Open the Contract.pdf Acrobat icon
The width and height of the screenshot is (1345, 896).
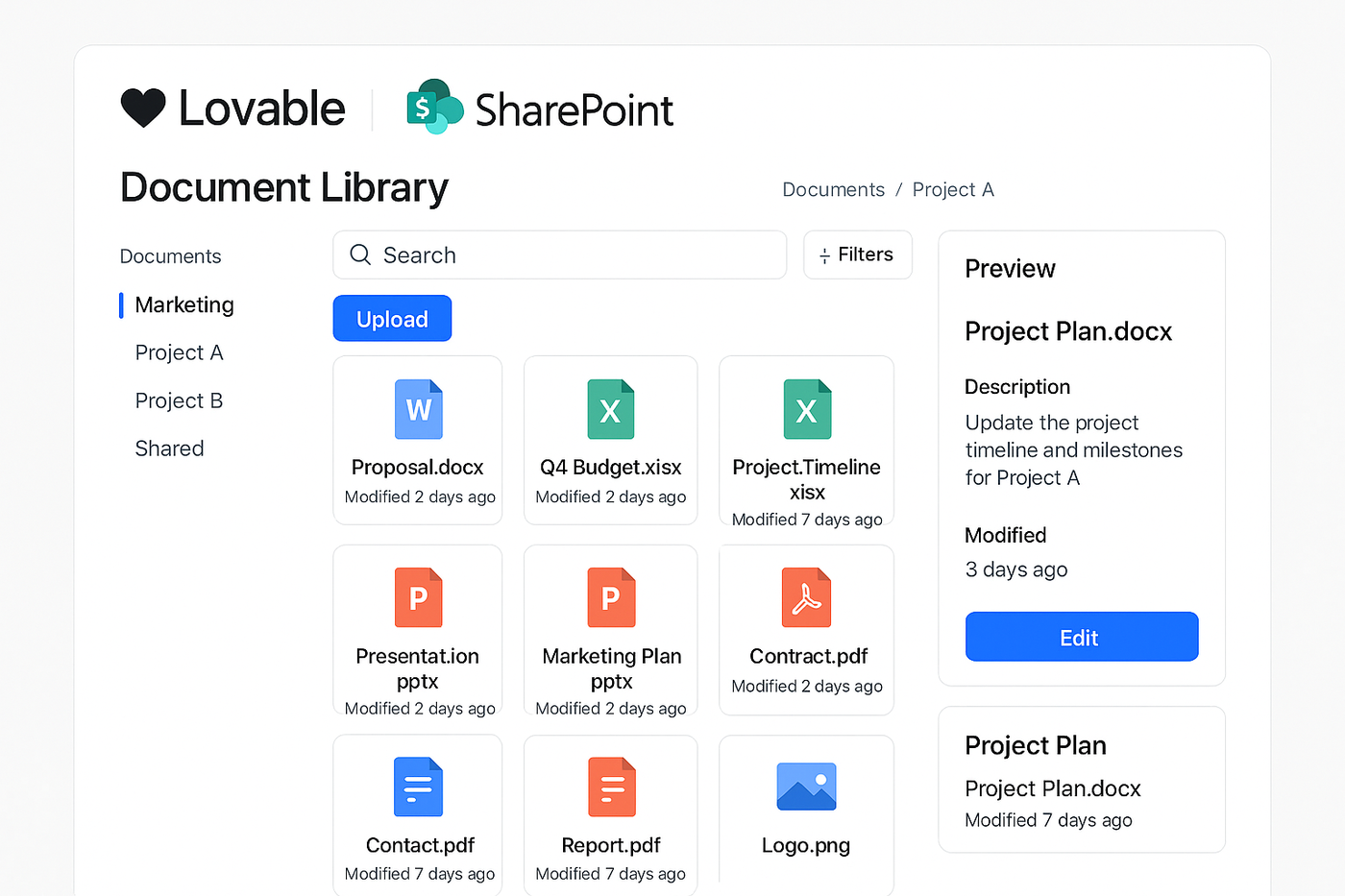(806, 597)
